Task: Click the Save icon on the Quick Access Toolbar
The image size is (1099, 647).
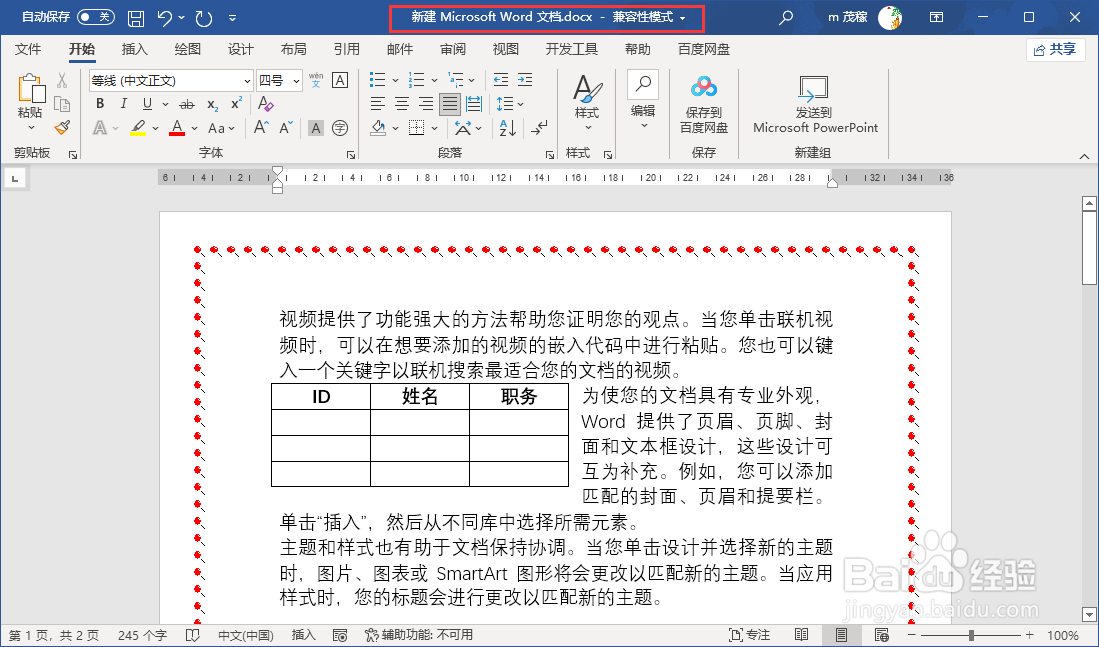Action: tap(137, 17)
